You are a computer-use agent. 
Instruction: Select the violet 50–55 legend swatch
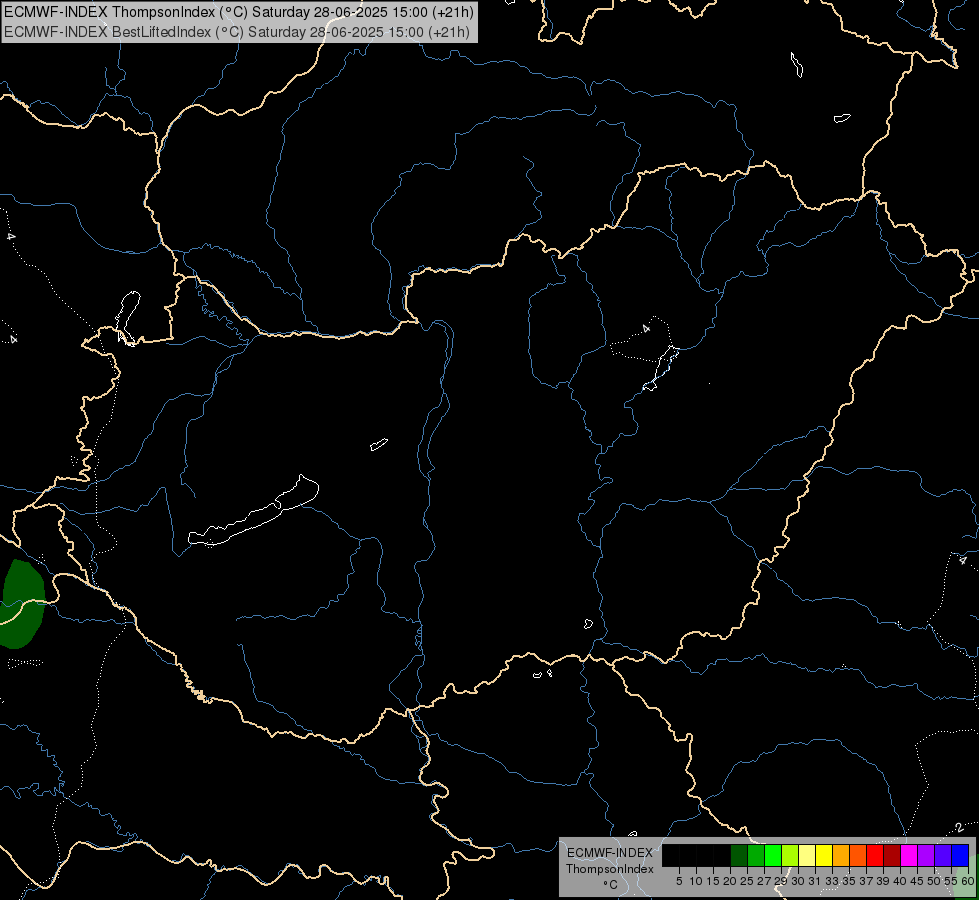(943, 855)
